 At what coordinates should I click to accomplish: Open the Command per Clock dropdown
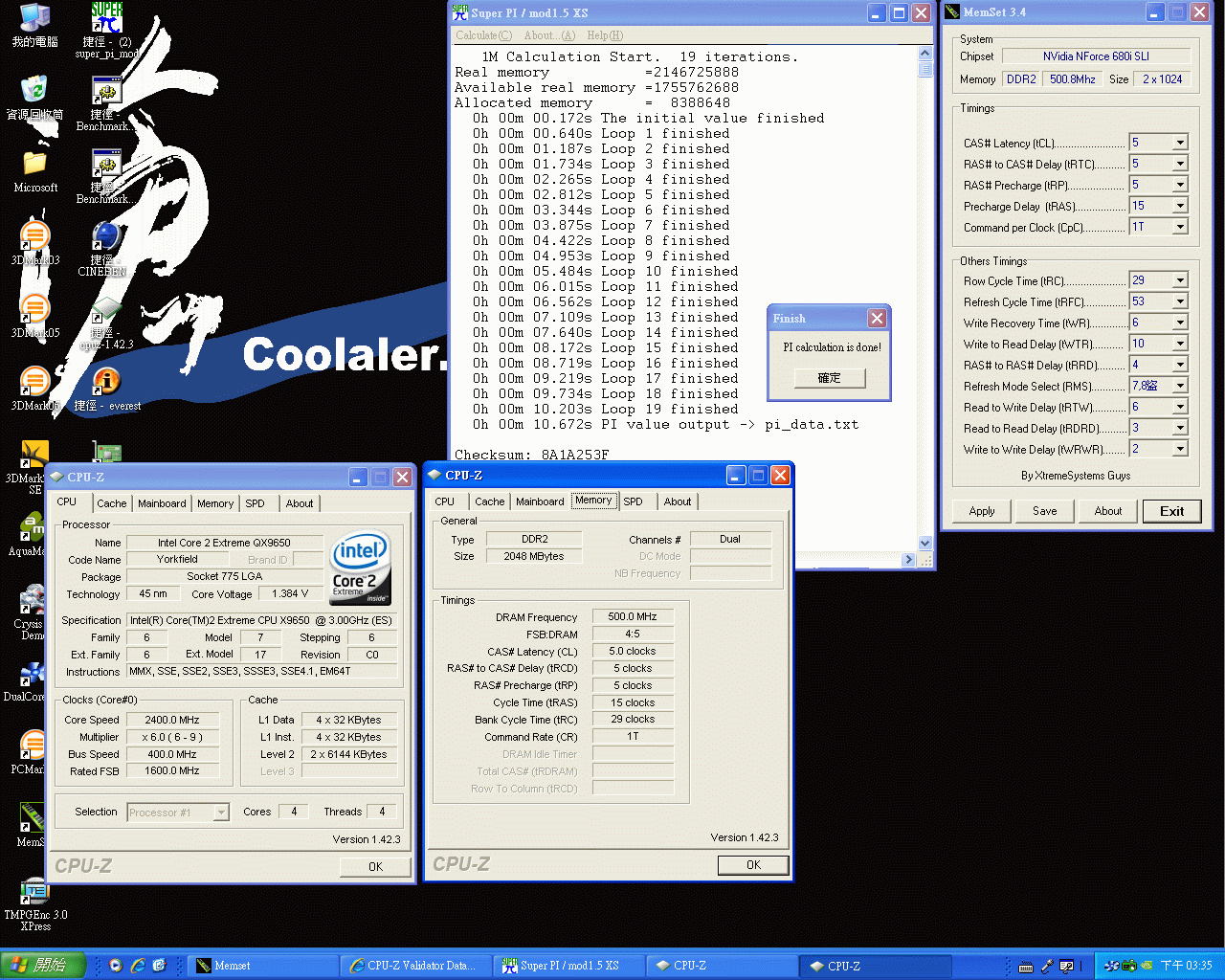(x=1180, y=227)
